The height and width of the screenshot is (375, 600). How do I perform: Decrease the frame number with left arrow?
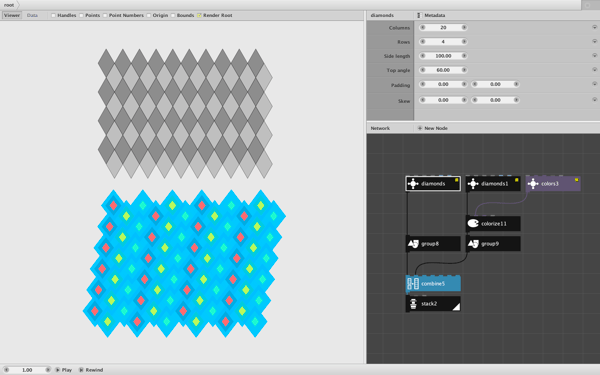click(x=6, y=370)
